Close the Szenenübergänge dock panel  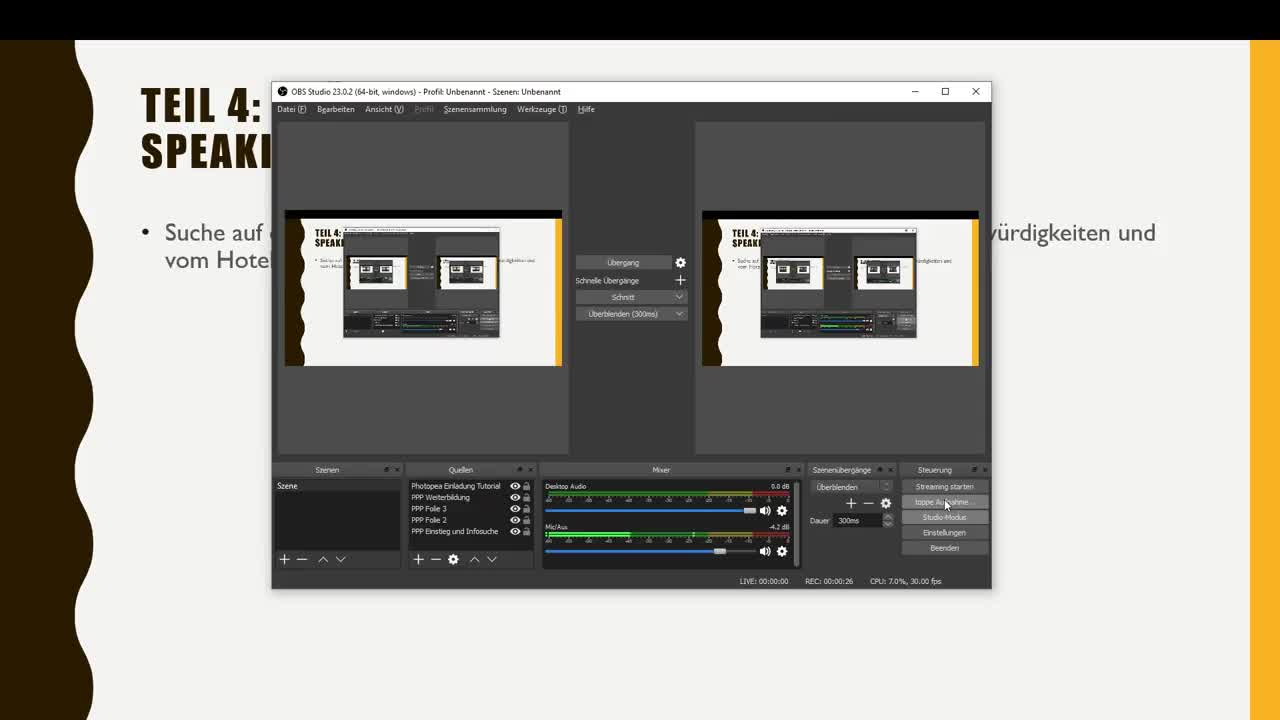click(890, 469)
